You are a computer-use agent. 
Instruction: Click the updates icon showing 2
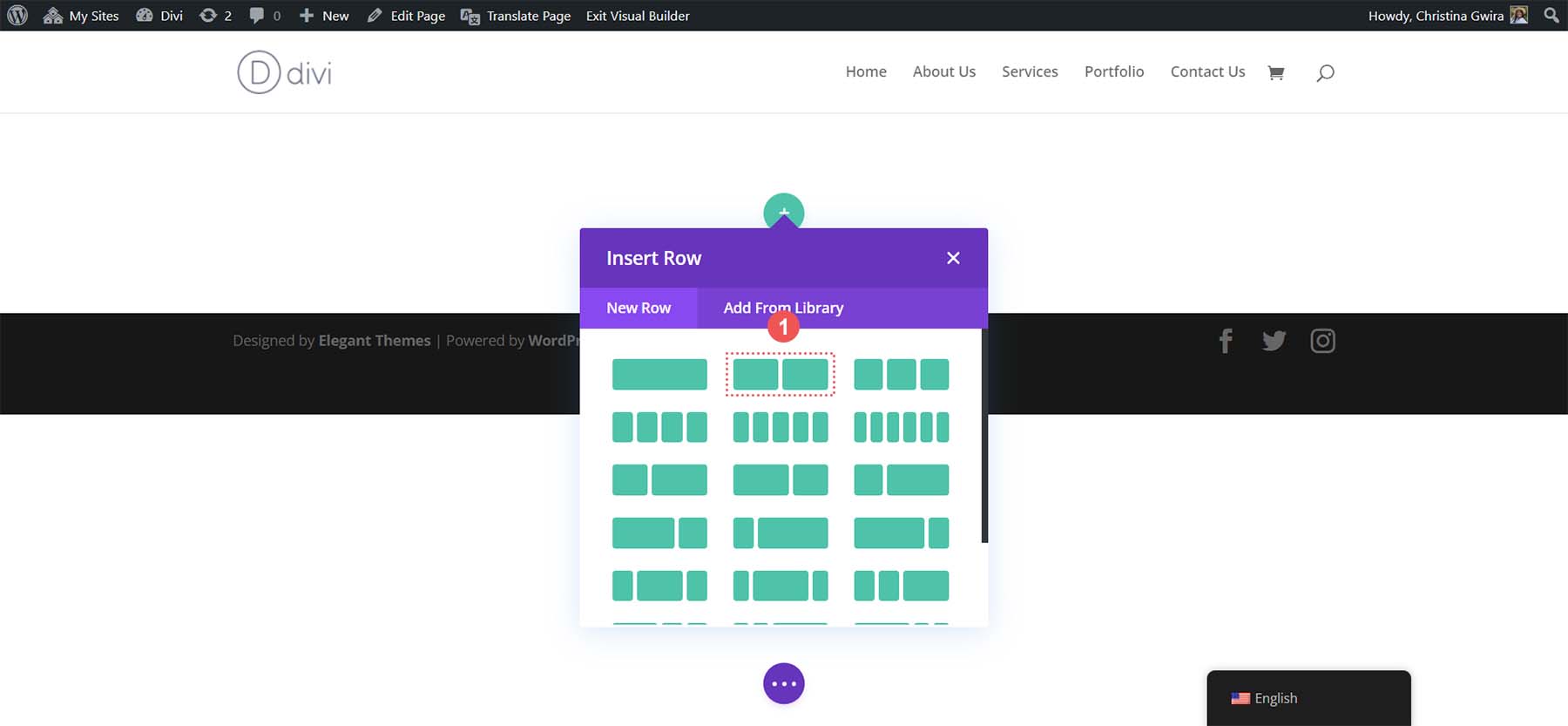[x=215, y=16]
